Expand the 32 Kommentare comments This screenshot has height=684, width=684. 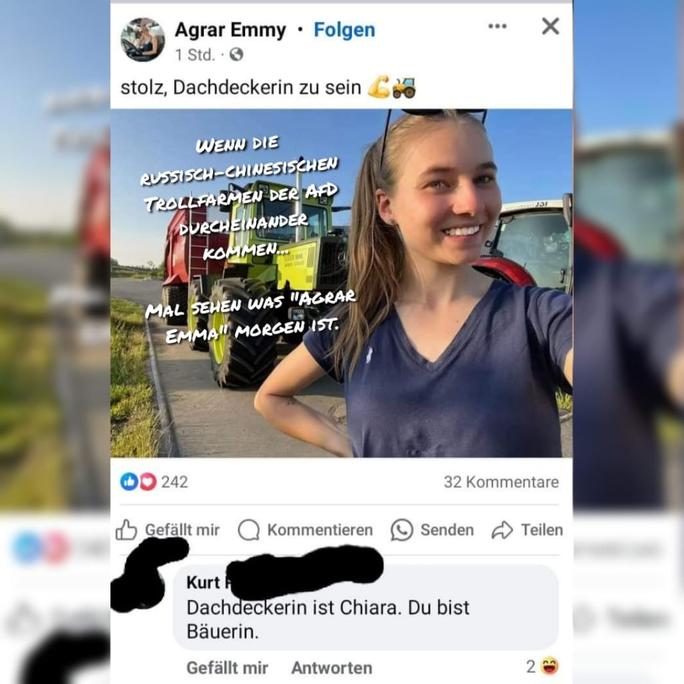pos(501,482)
